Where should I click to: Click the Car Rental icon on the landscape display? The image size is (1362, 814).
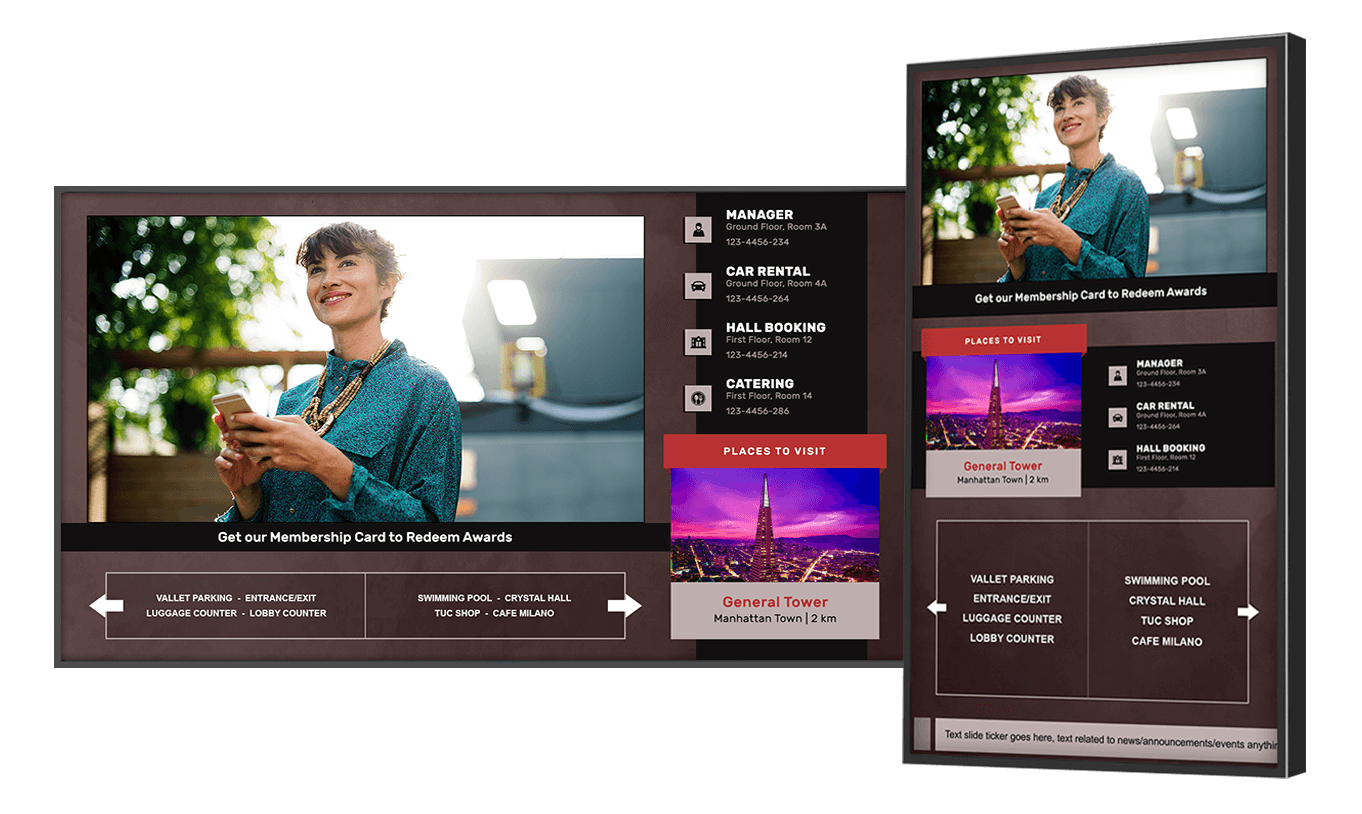(698, 286)
